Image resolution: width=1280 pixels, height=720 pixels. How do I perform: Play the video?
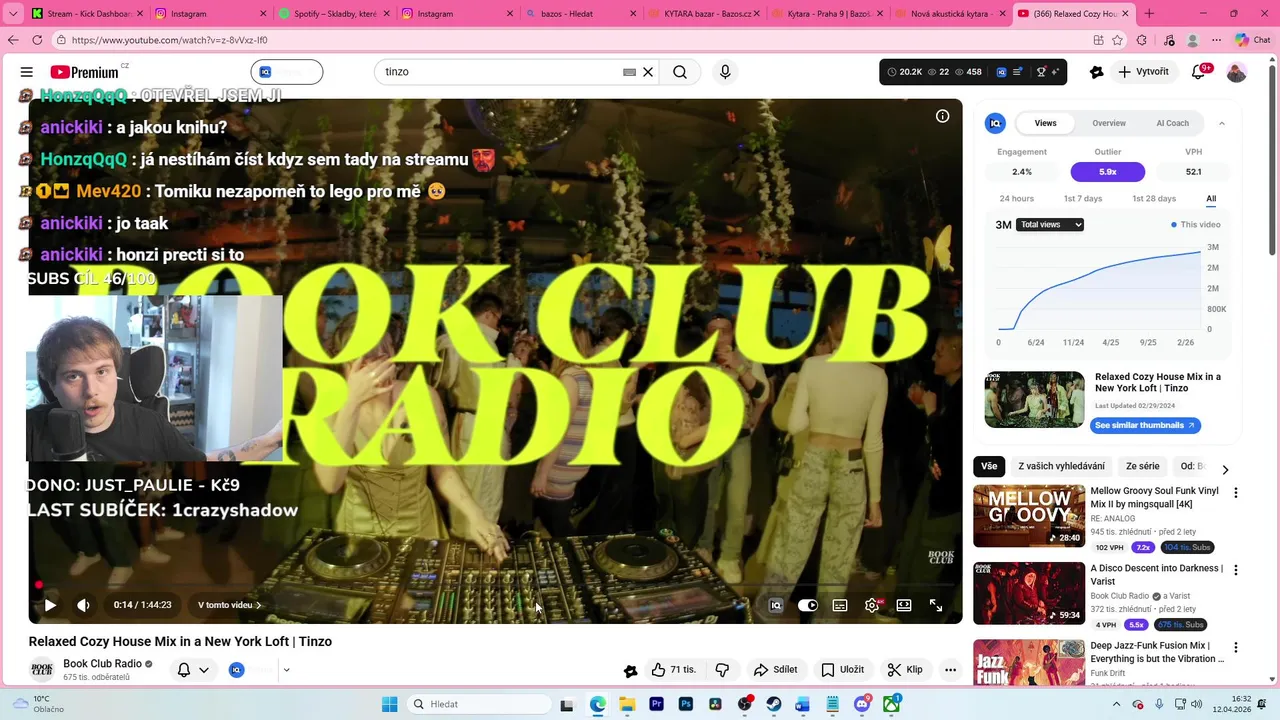click(x=50, y=605)
